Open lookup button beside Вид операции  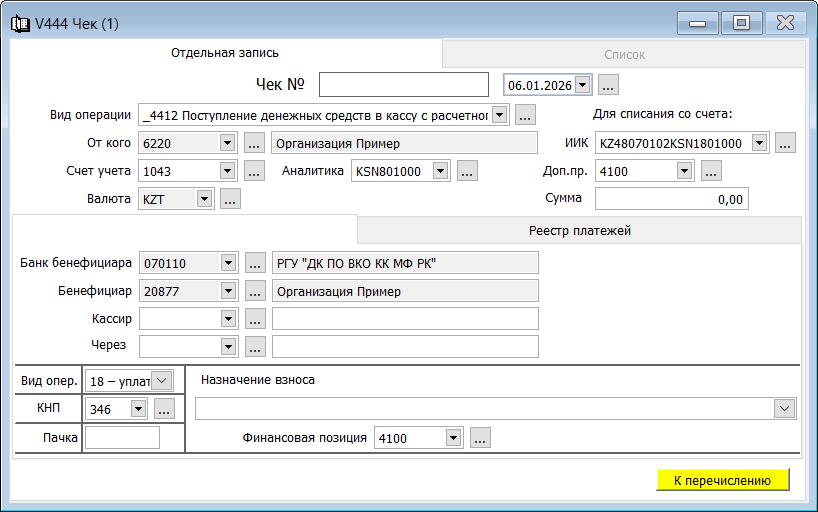click(x=526, y=114)
